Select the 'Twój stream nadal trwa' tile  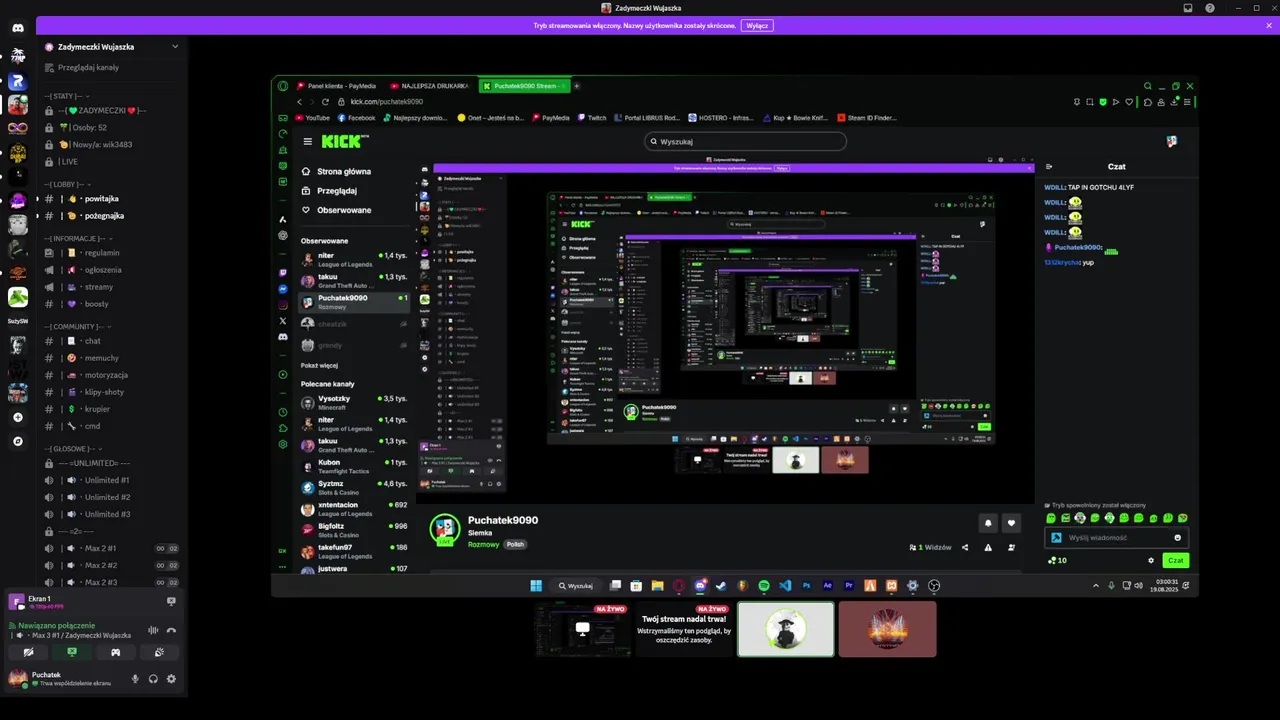pyautogui.click(x=685, y=628)
